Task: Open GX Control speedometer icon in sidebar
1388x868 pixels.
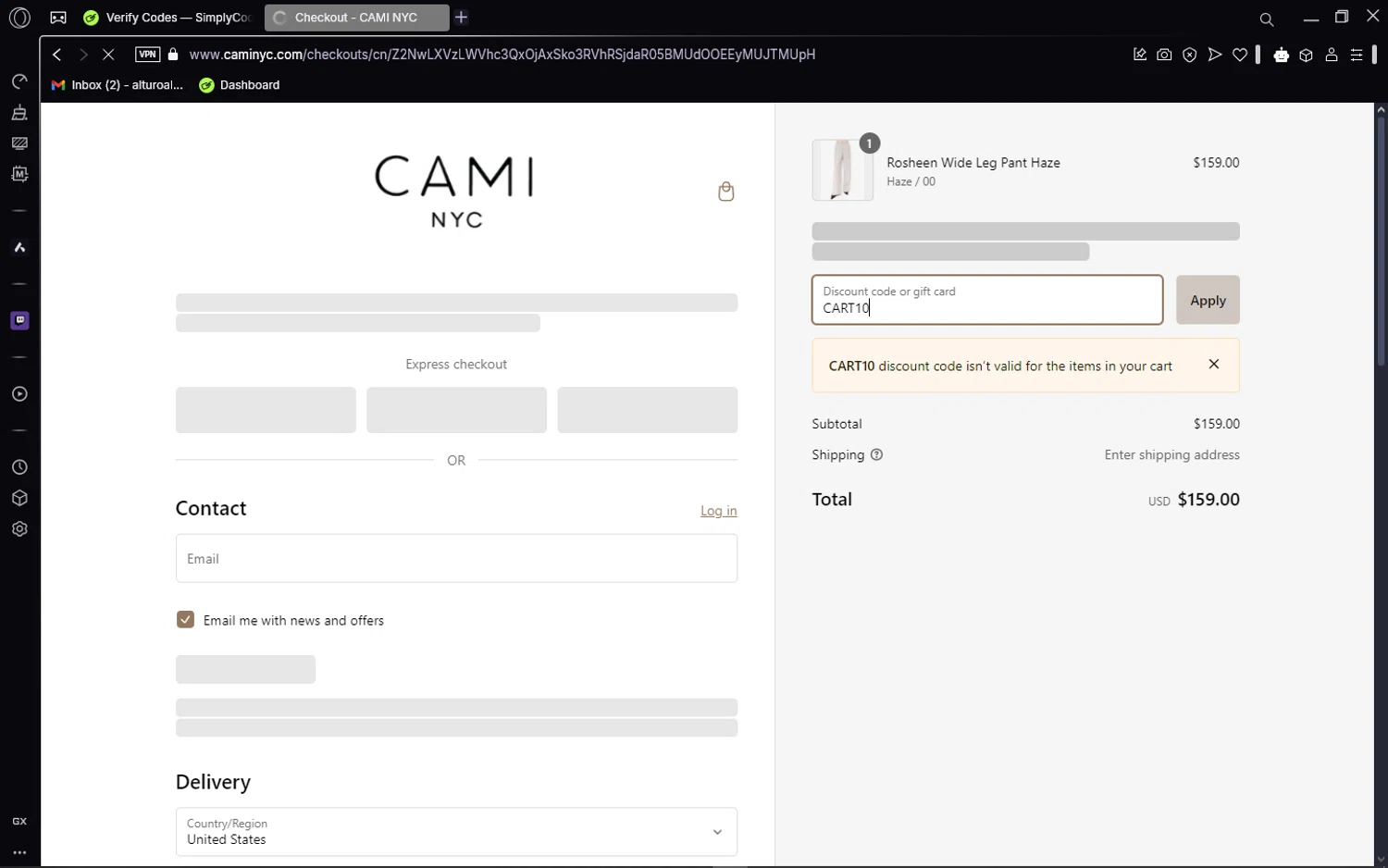Action: tap(19, 81)
